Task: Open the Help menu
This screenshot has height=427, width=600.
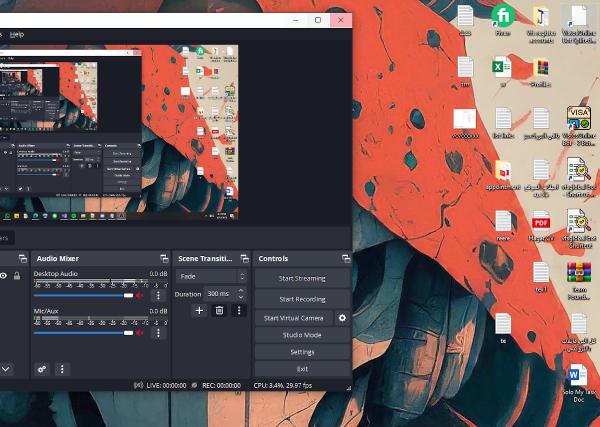Action: pyautogui.click(x=17, y=34)
